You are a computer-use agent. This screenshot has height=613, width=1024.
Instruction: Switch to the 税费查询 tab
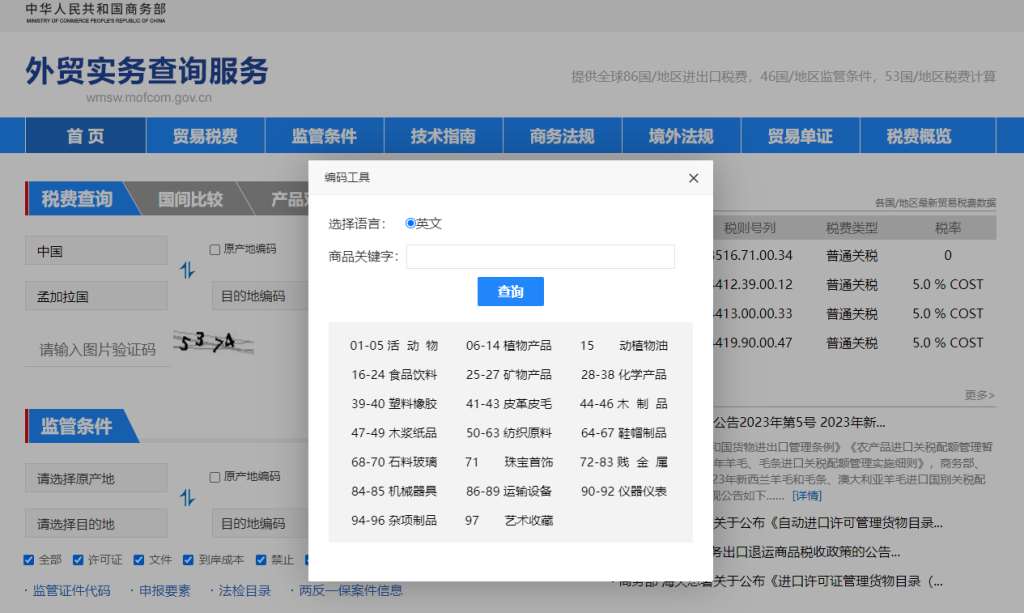click(x=77, y=198)
